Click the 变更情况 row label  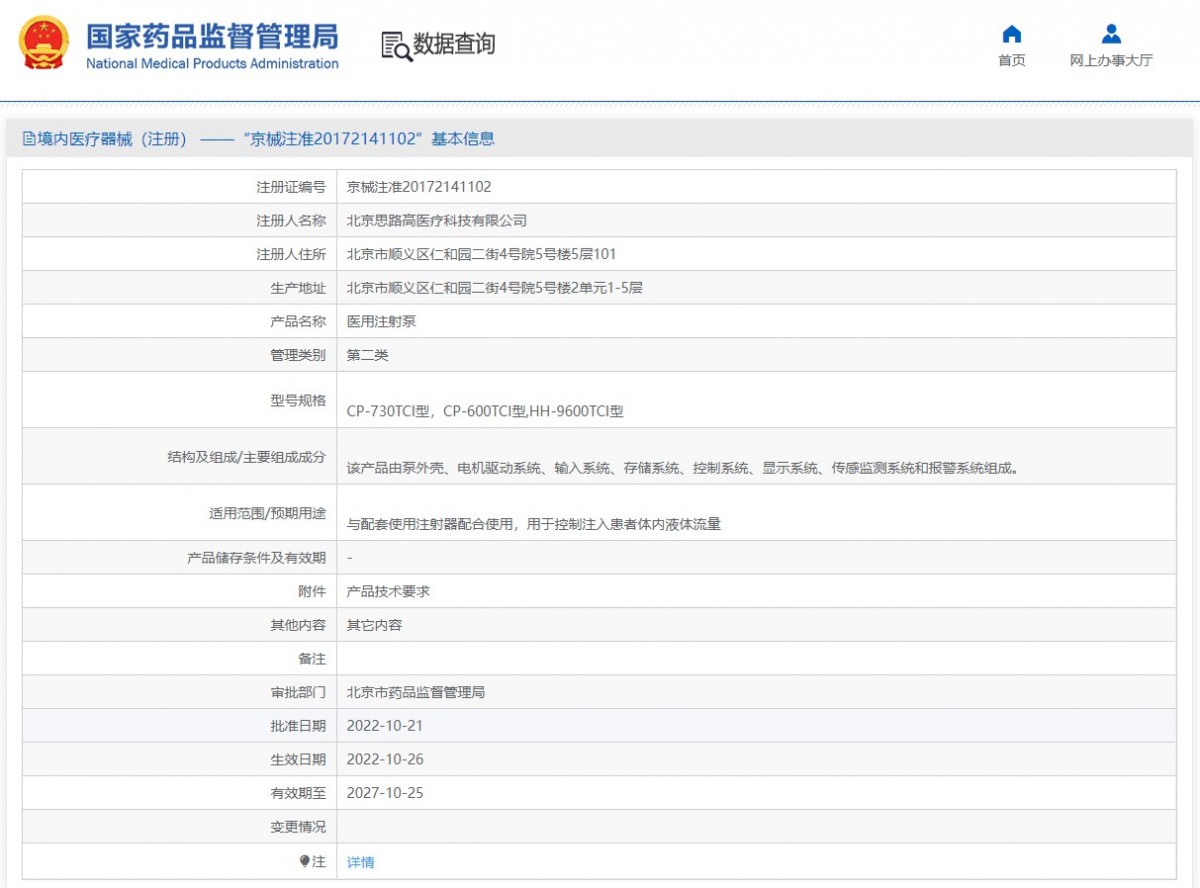[x=298, y=827]
